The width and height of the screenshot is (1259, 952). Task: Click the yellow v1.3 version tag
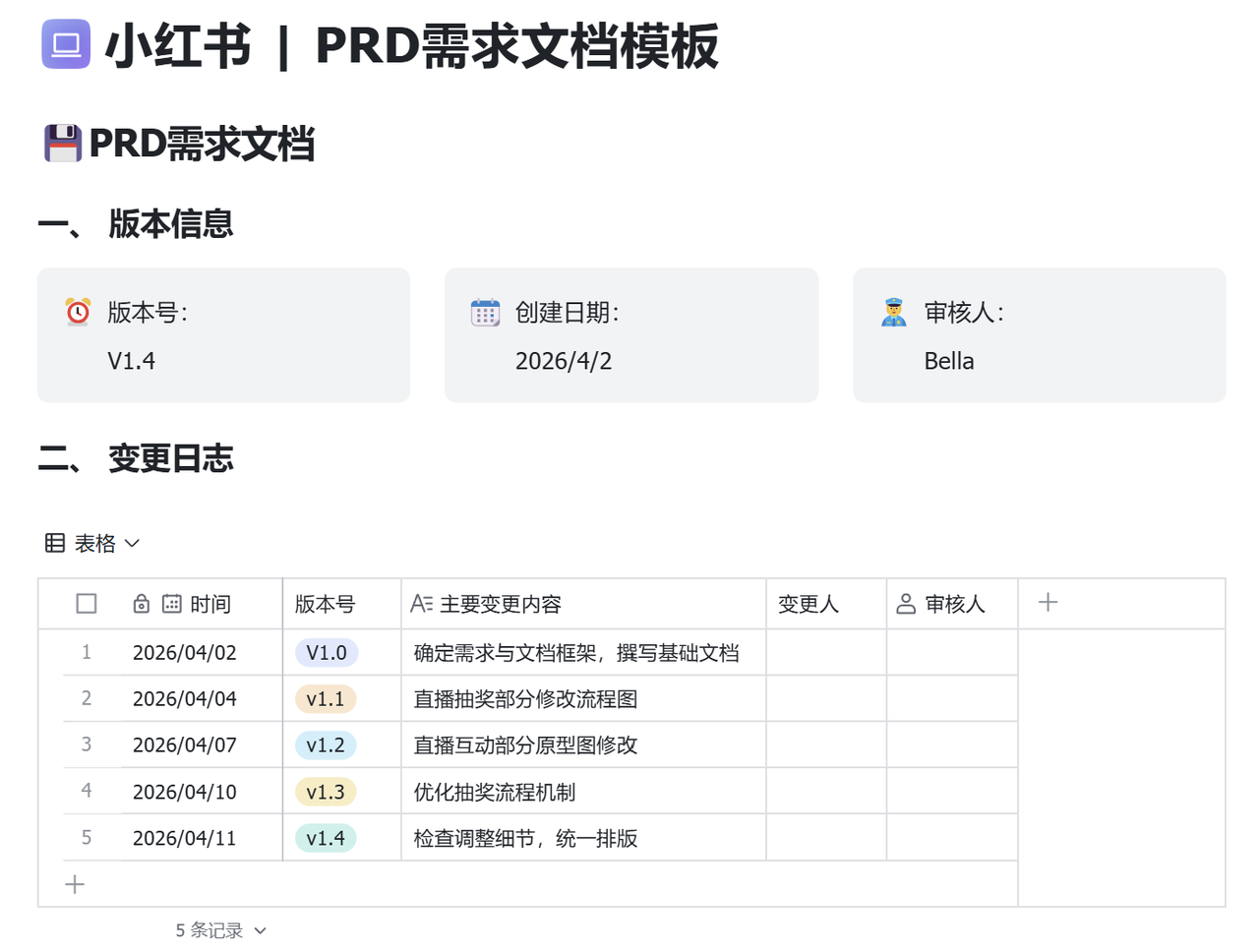326,792
